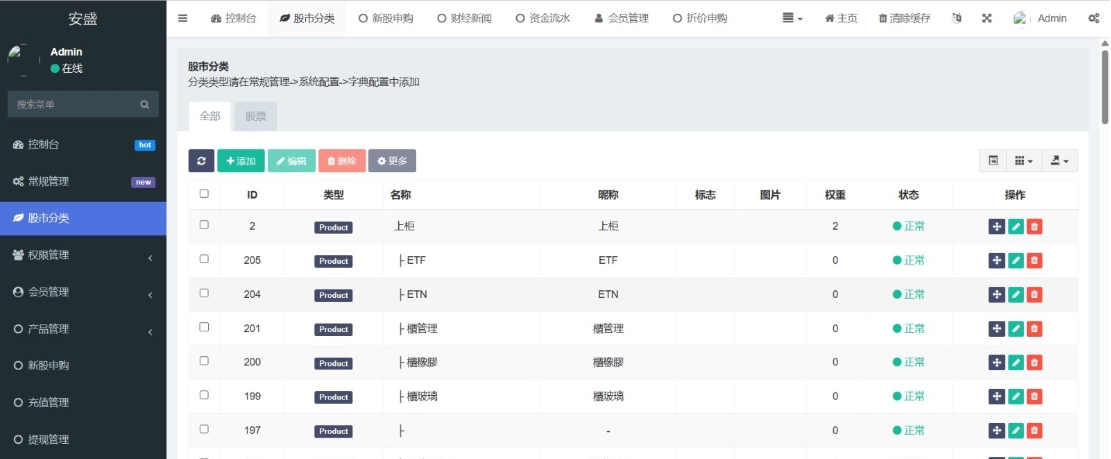The width and height of the screenshot is (1111, 459).
Task: Click the red delete icon for row ID 2
Action: 1034,227
